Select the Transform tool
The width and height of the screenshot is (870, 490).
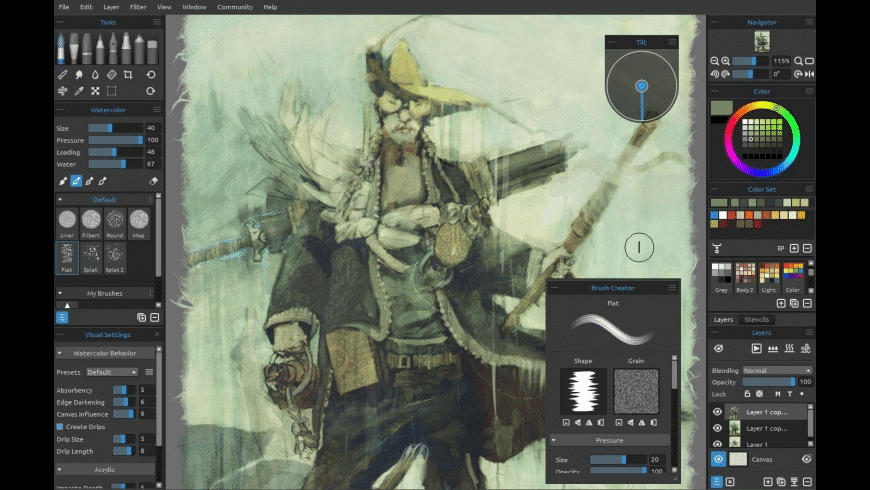(95, 91)
